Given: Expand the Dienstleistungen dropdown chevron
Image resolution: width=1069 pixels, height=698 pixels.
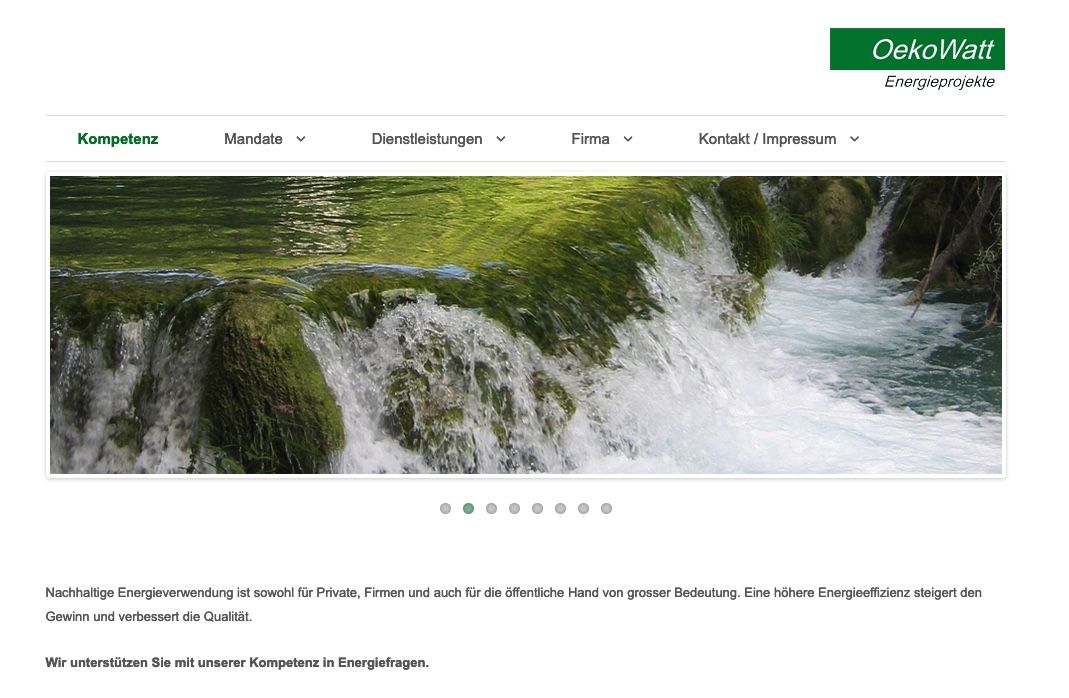Looking at the screenshot, I should click(500, 139).
